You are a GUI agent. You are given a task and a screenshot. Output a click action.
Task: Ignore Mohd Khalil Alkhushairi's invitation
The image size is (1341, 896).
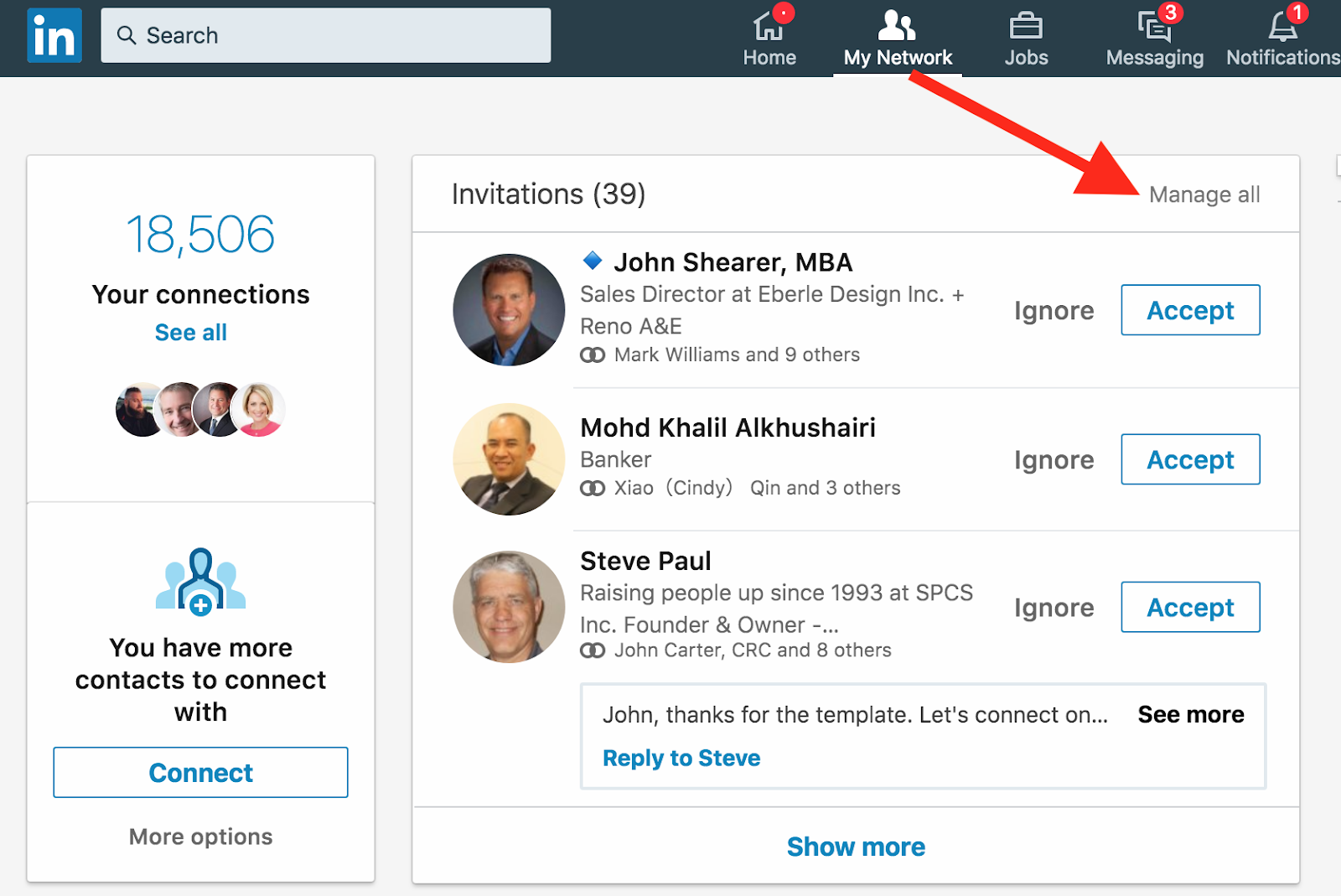tap(1054, 459)
